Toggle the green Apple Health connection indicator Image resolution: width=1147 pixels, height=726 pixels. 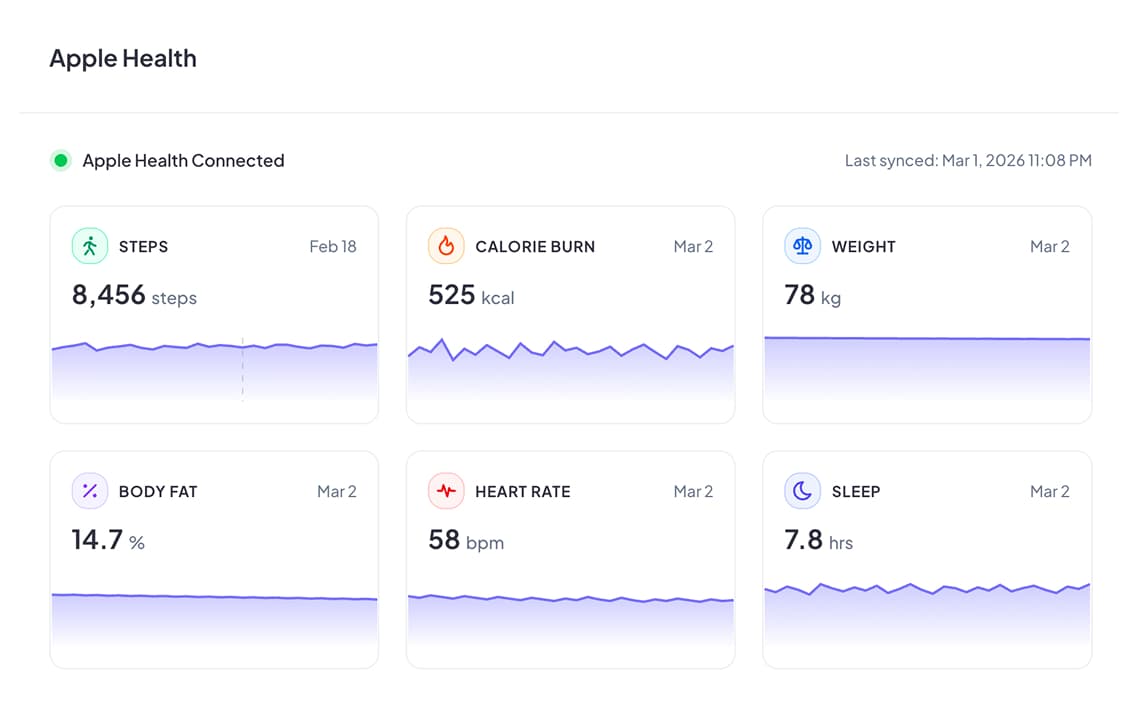[61, 160]
